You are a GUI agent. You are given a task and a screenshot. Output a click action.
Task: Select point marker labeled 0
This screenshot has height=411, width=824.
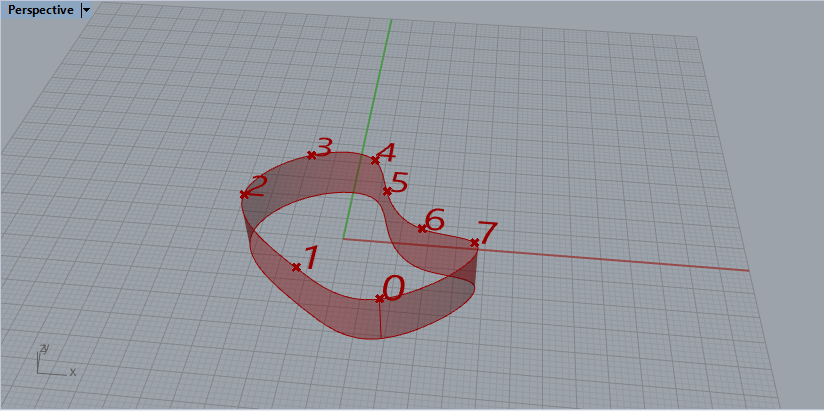click(x=379, y=299)
